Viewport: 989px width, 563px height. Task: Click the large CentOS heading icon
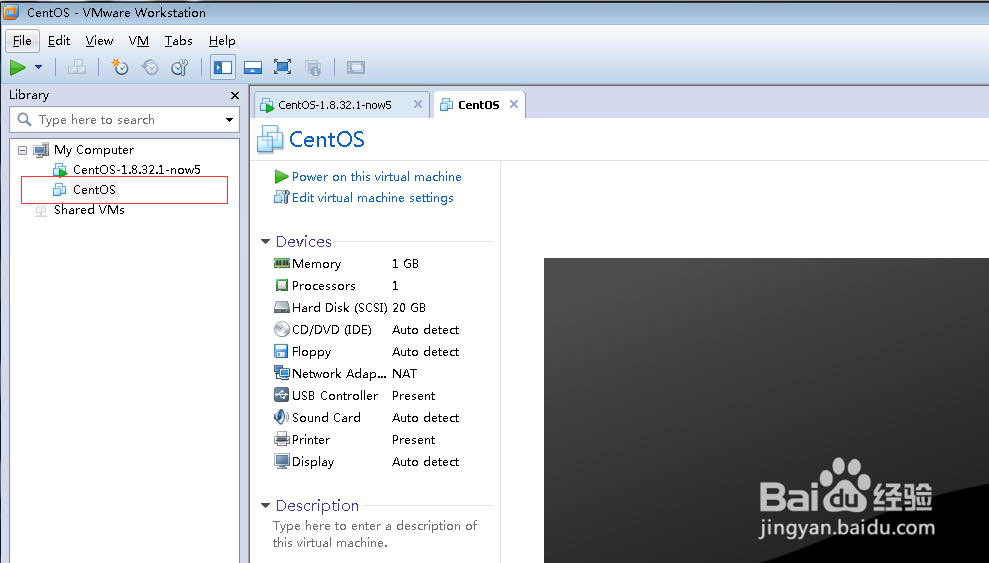270,139
